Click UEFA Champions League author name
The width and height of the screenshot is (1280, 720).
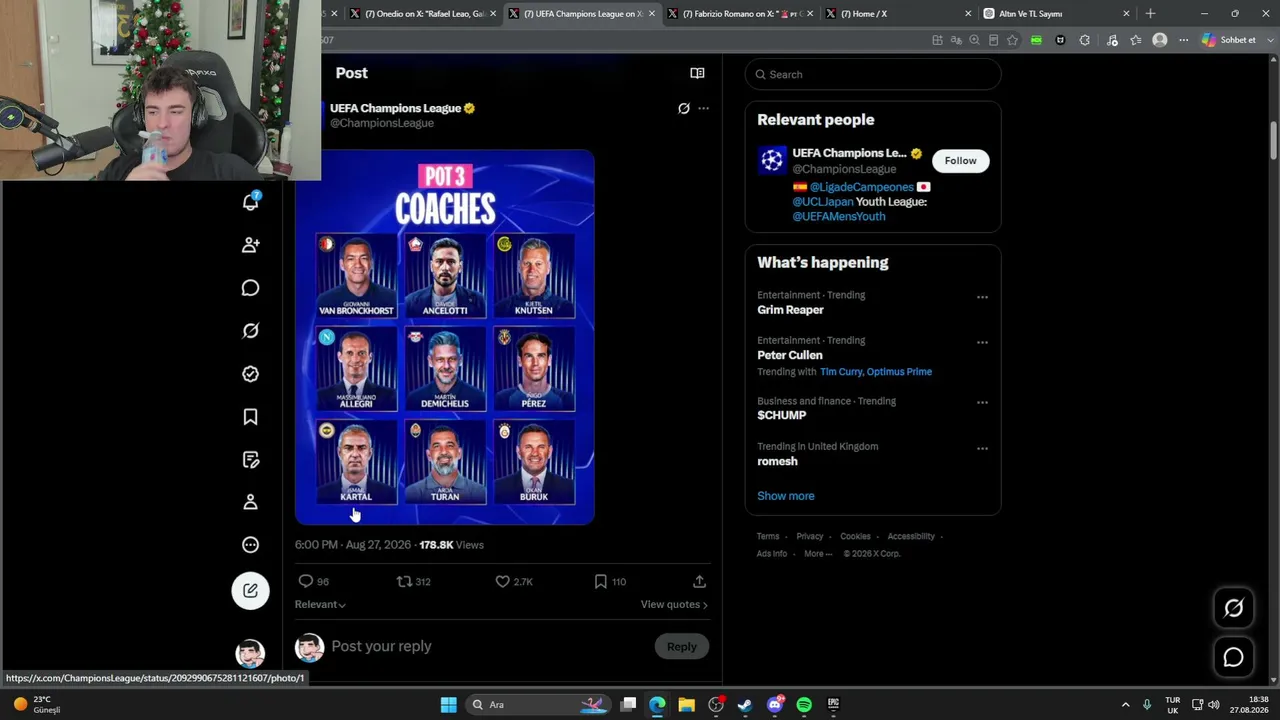click(395, 108)
